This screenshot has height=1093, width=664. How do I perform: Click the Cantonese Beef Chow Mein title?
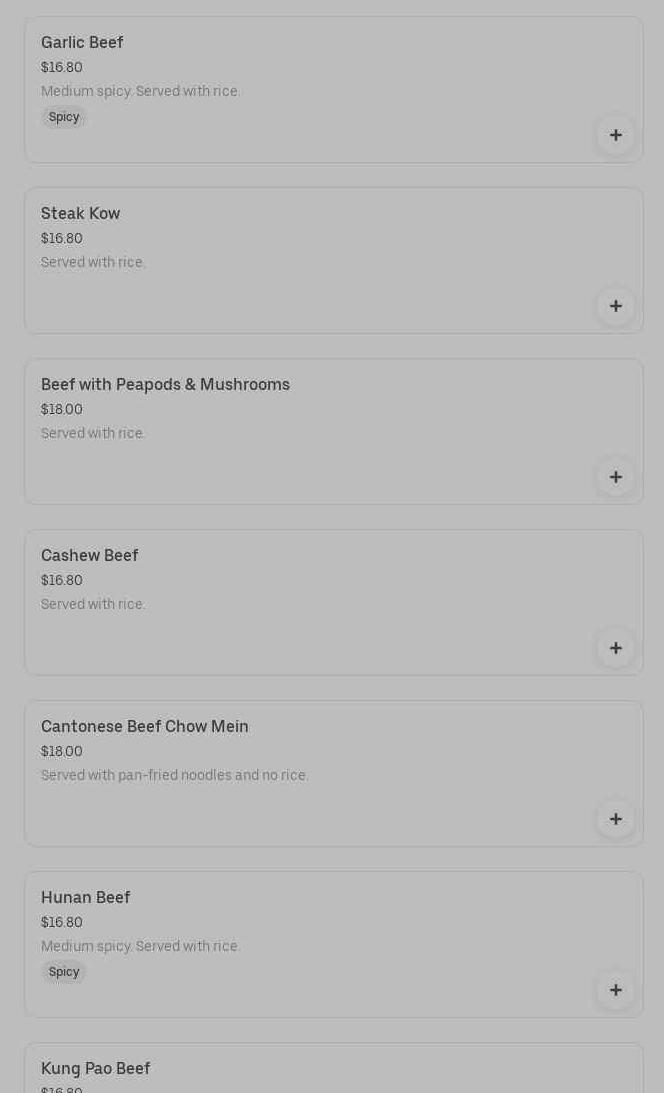coord(145,727)
